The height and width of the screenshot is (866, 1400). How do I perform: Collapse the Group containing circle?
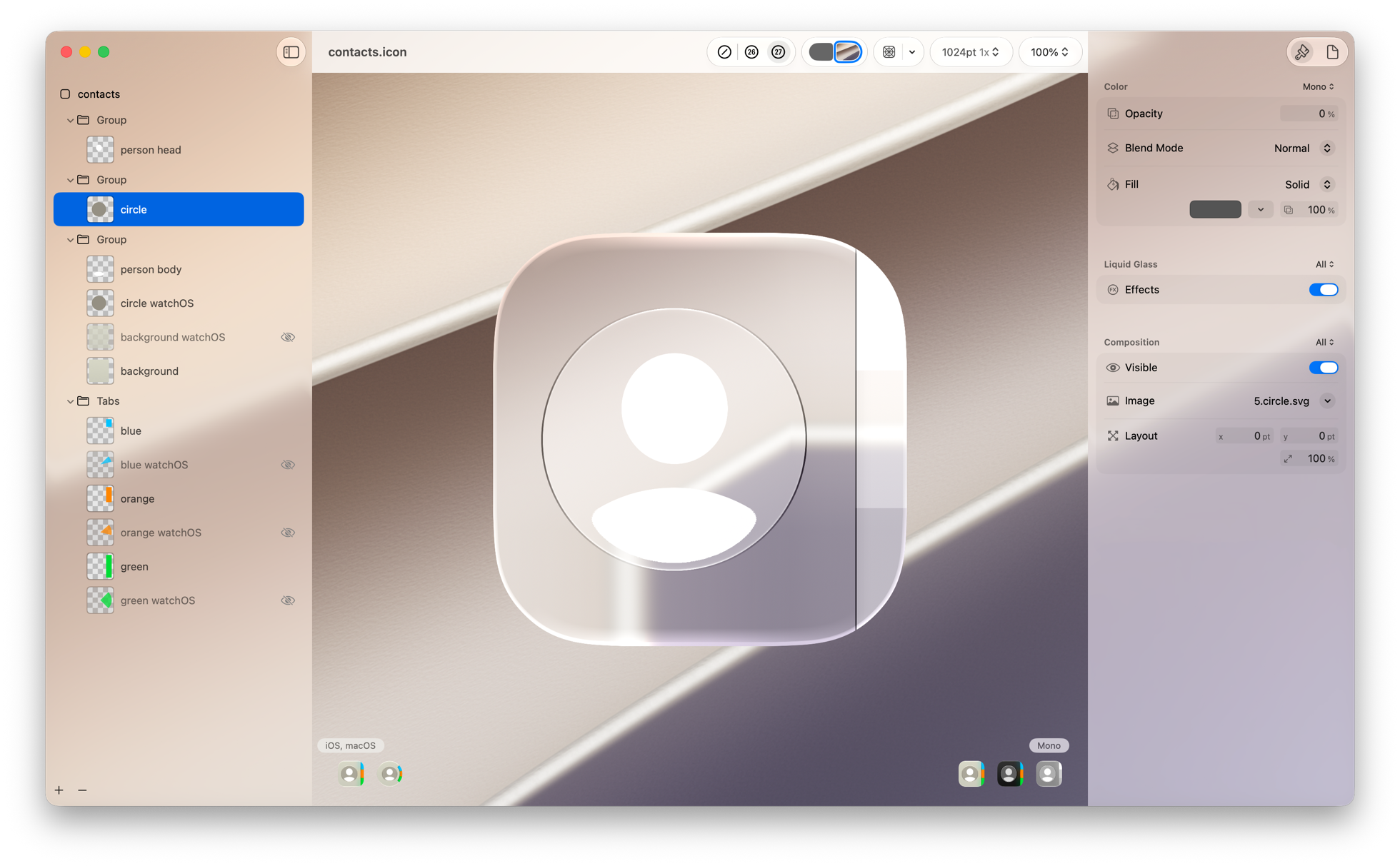pos(70,180)
